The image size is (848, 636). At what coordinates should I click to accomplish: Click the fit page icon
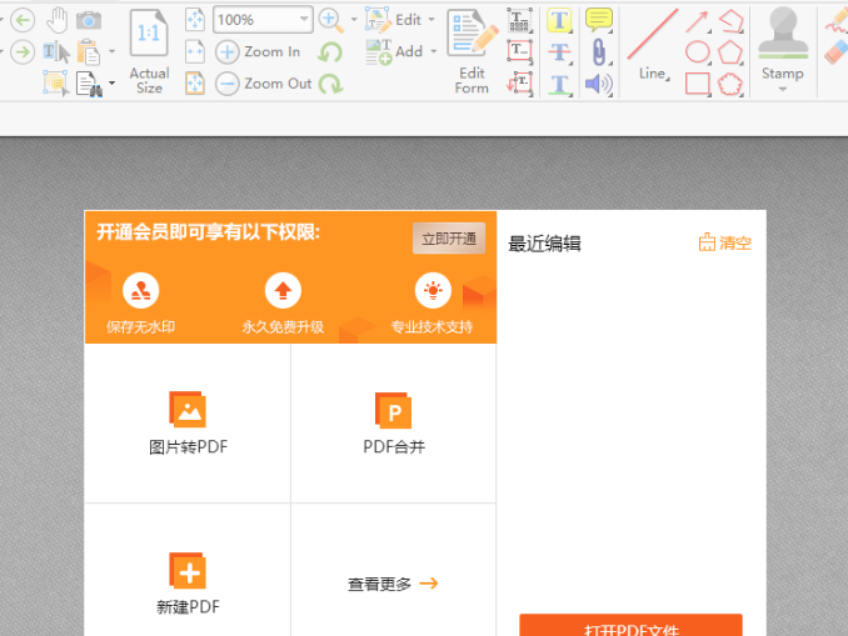tap(195, 20)
